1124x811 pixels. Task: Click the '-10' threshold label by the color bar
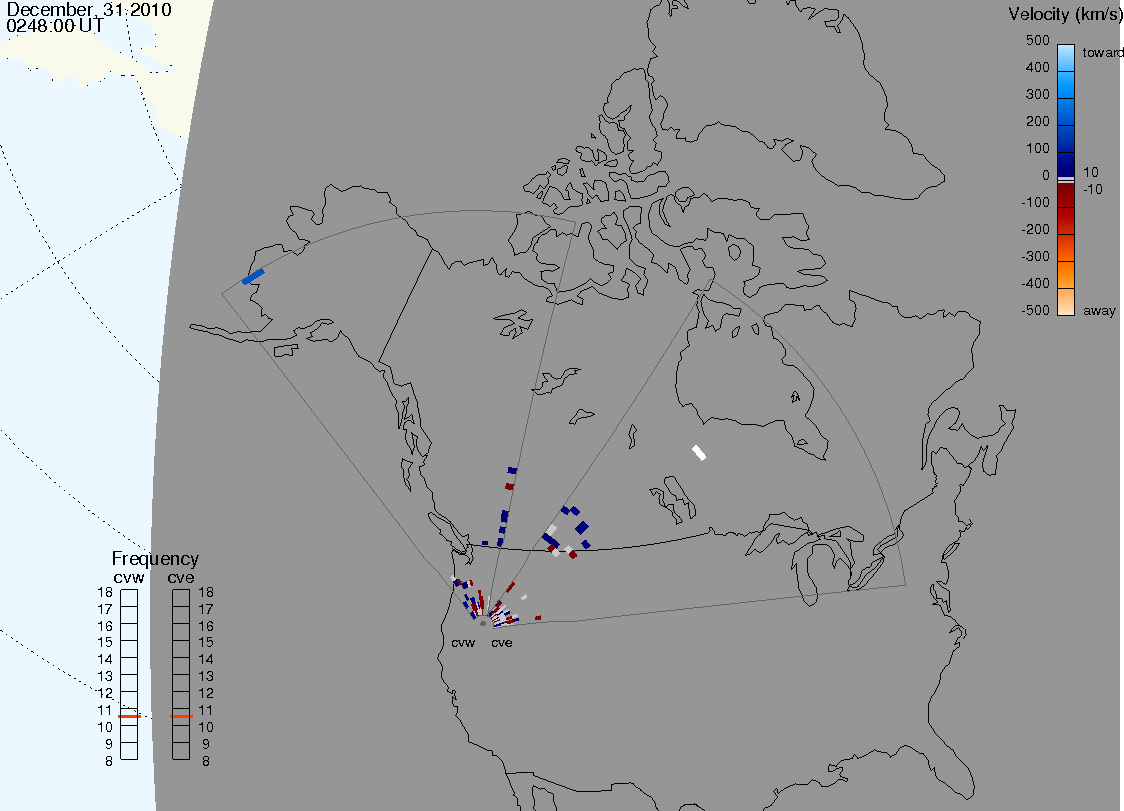tap(1092, 189)
